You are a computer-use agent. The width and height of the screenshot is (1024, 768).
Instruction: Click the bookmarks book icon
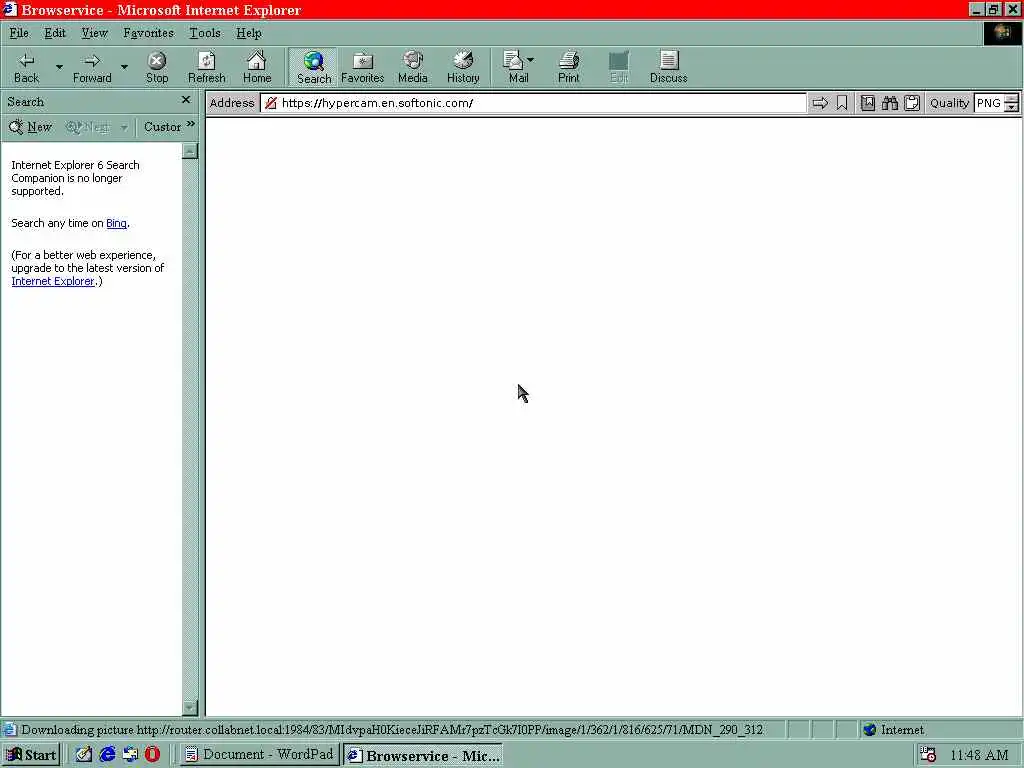click(867, 103)
